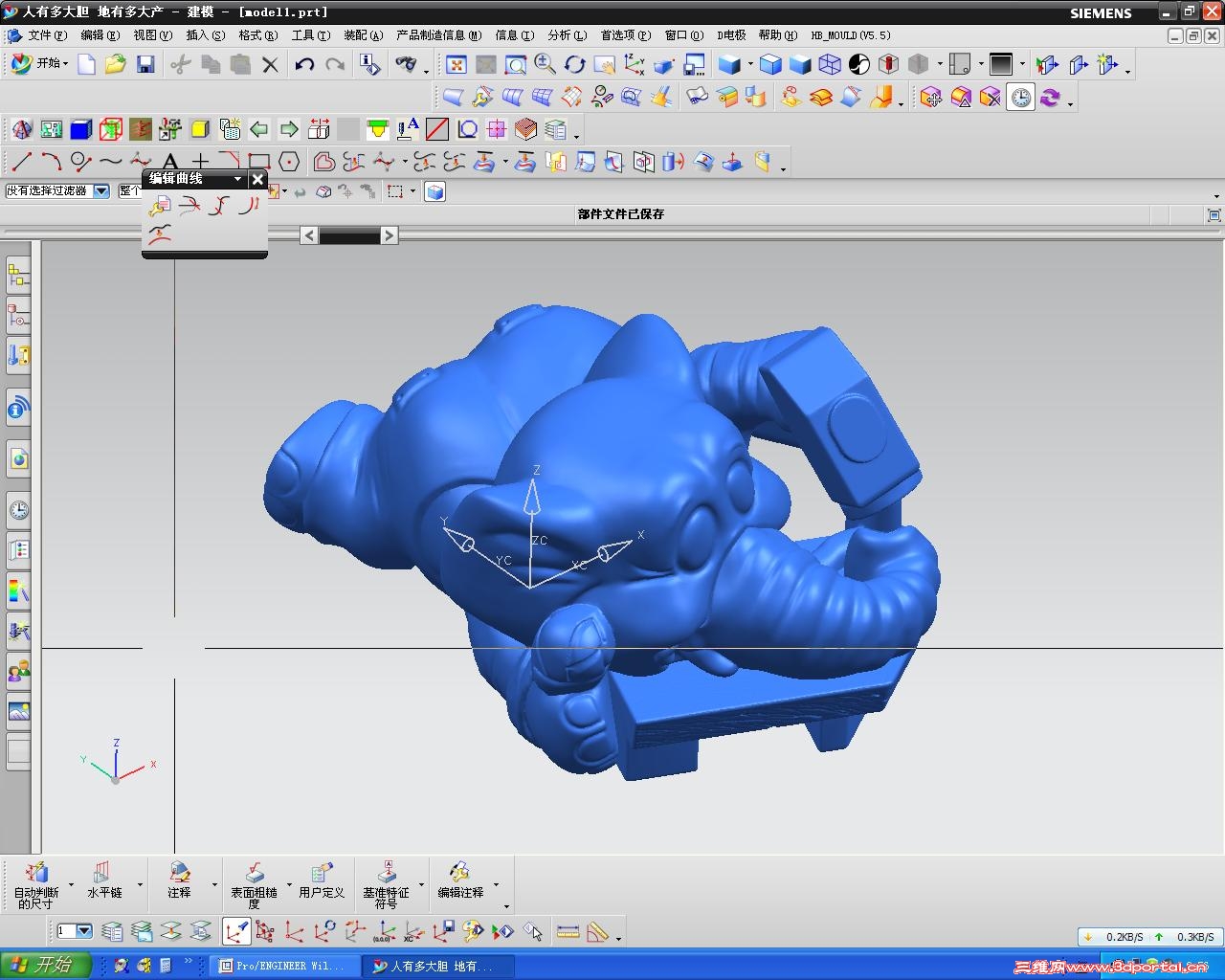The image size is (1225, 980).
Task: Switch to Pro/ENGINEER window in taskbar
Action: (x=285, y=966)
